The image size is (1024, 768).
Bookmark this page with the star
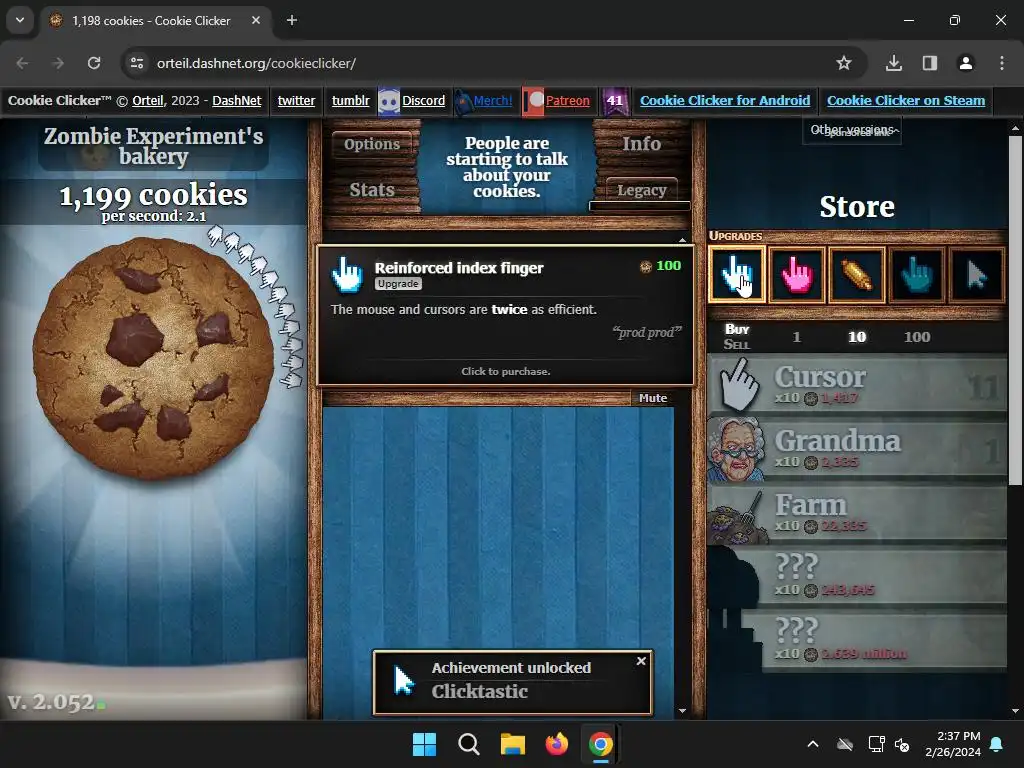pos(844,63)
